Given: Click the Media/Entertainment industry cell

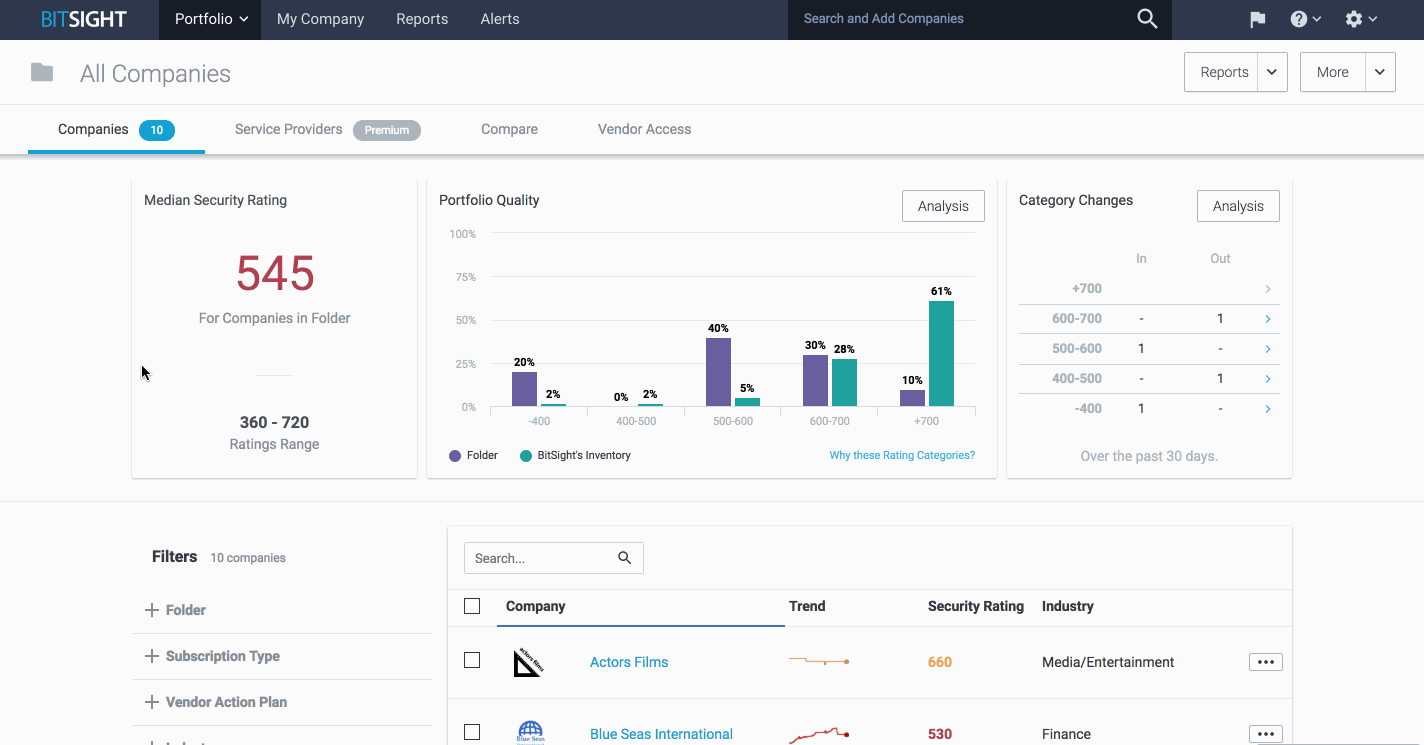Looking at the screenshot, I should click(1108, 662).
